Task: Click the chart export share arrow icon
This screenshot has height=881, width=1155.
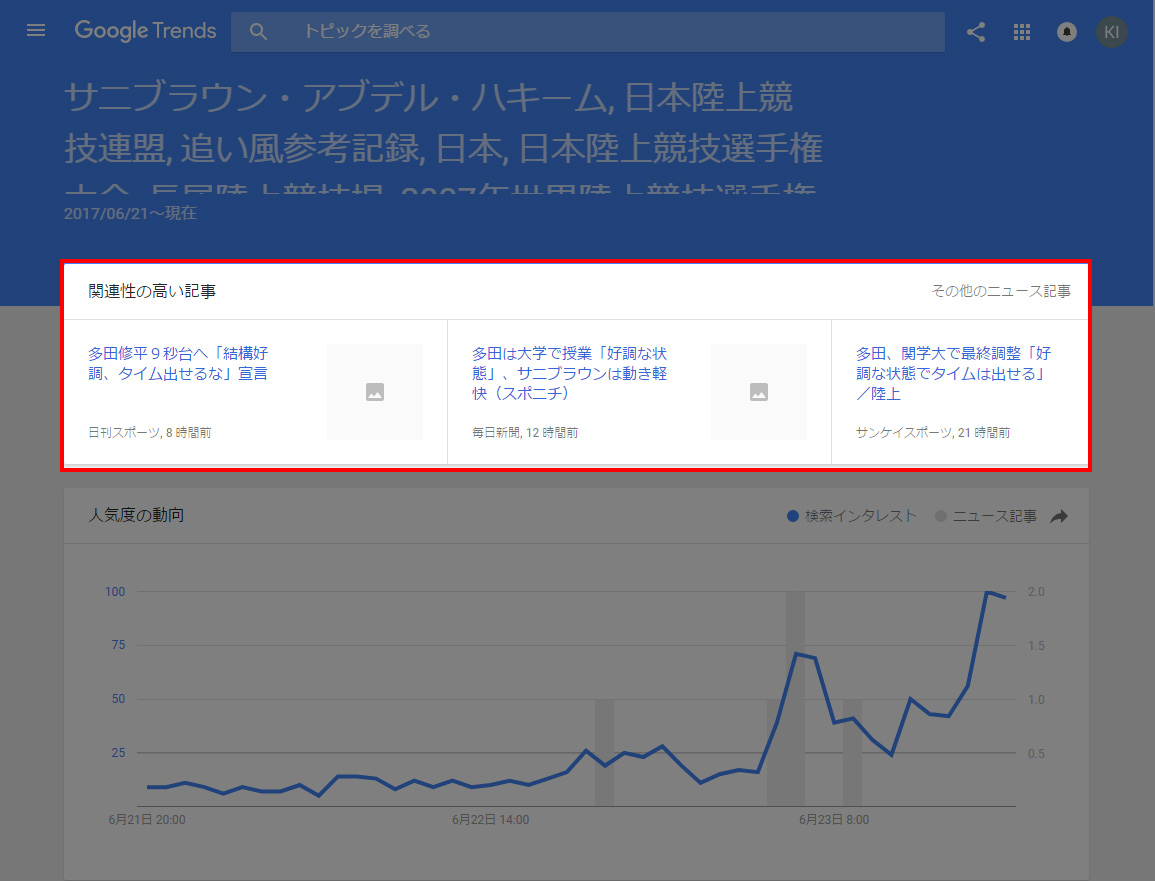Action: [1059, 515]
